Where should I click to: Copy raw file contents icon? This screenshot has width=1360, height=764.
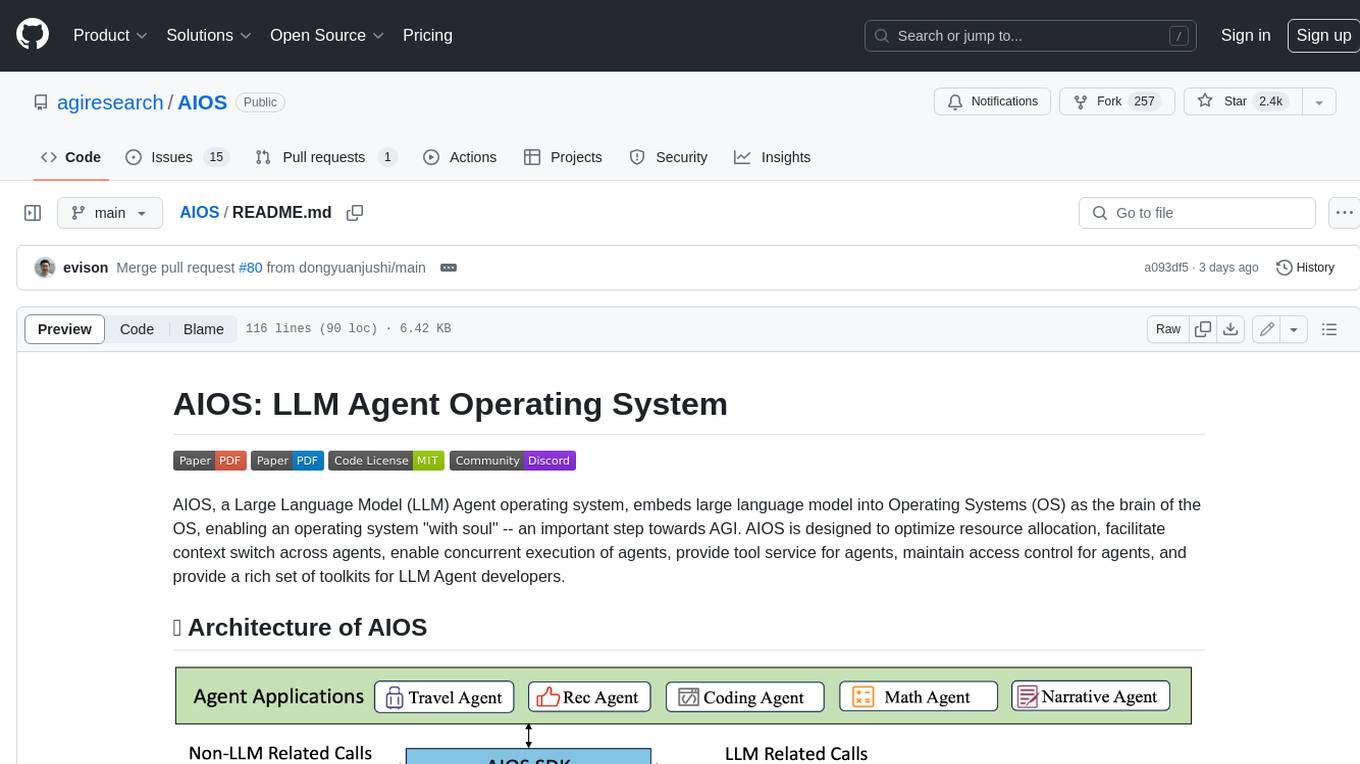tap(1203, 329)
